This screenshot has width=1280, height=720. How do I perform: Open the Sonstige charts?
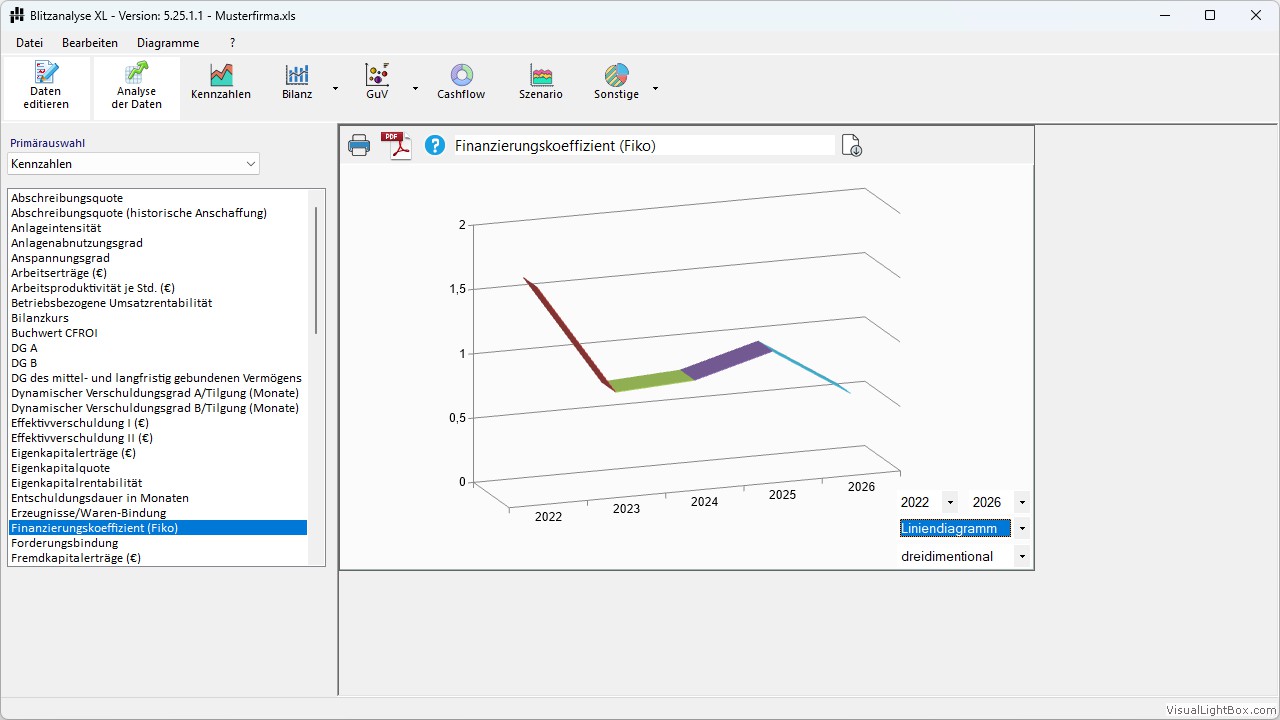616,83
